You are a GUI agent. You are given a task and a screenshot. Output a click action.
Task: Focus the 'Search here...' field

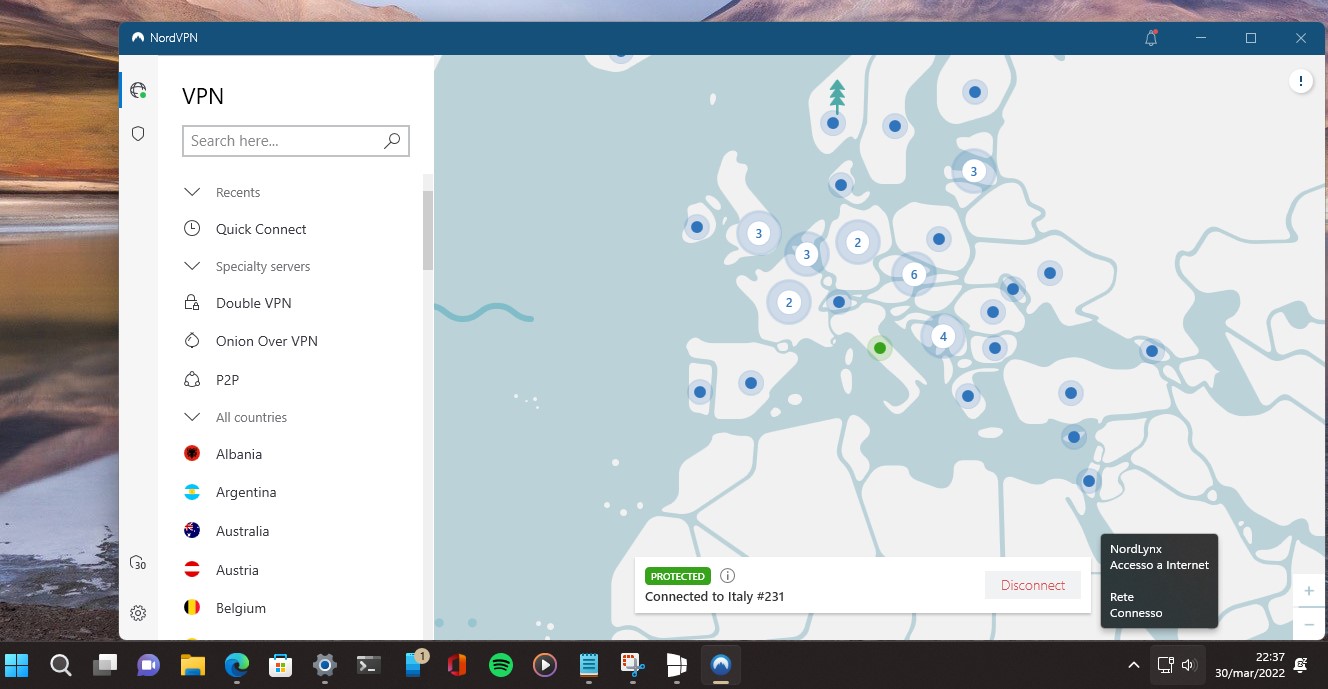click(296, 141)
